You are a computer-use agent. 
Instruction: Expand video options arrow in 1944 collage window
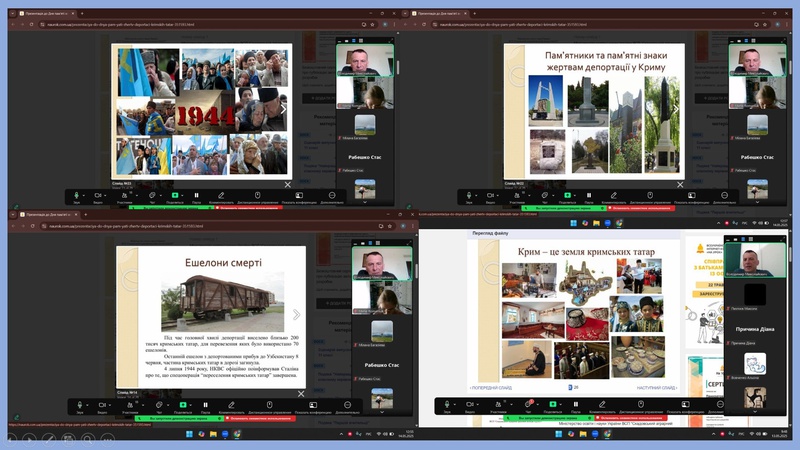[x=106, y=195]
